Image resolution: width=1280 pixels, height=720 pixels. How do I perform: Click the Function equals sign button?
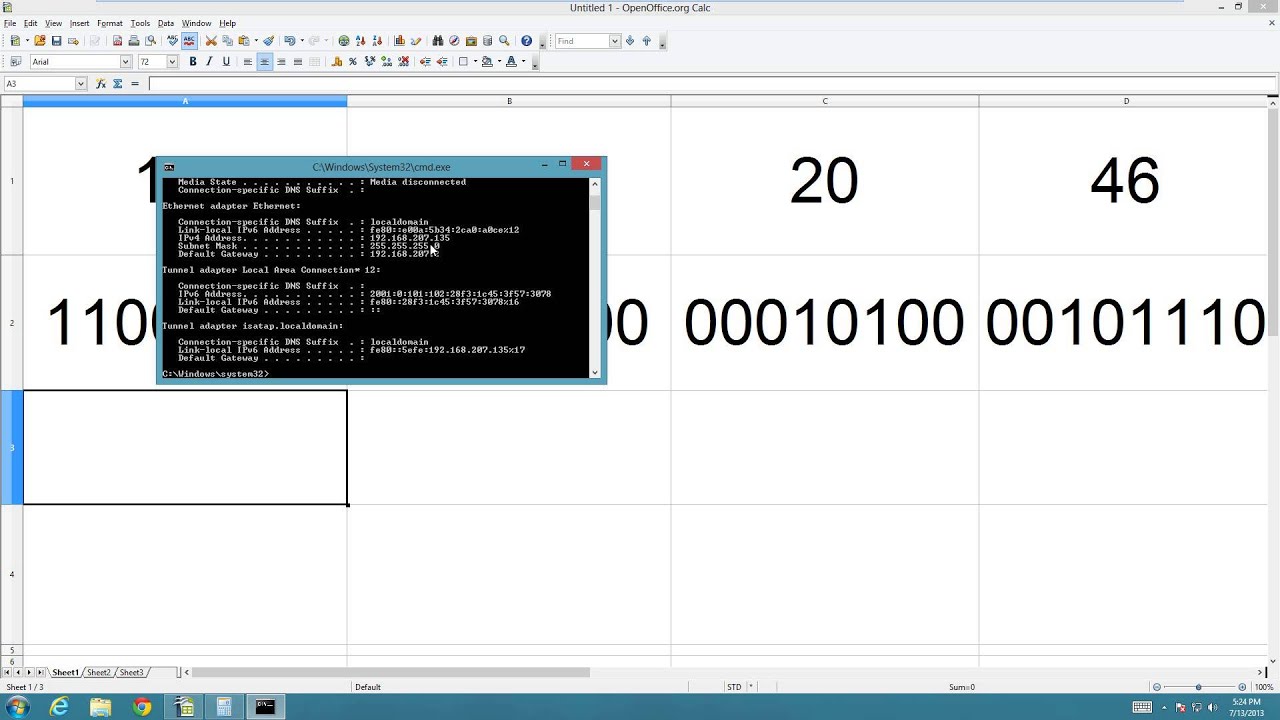coord(135,84)
